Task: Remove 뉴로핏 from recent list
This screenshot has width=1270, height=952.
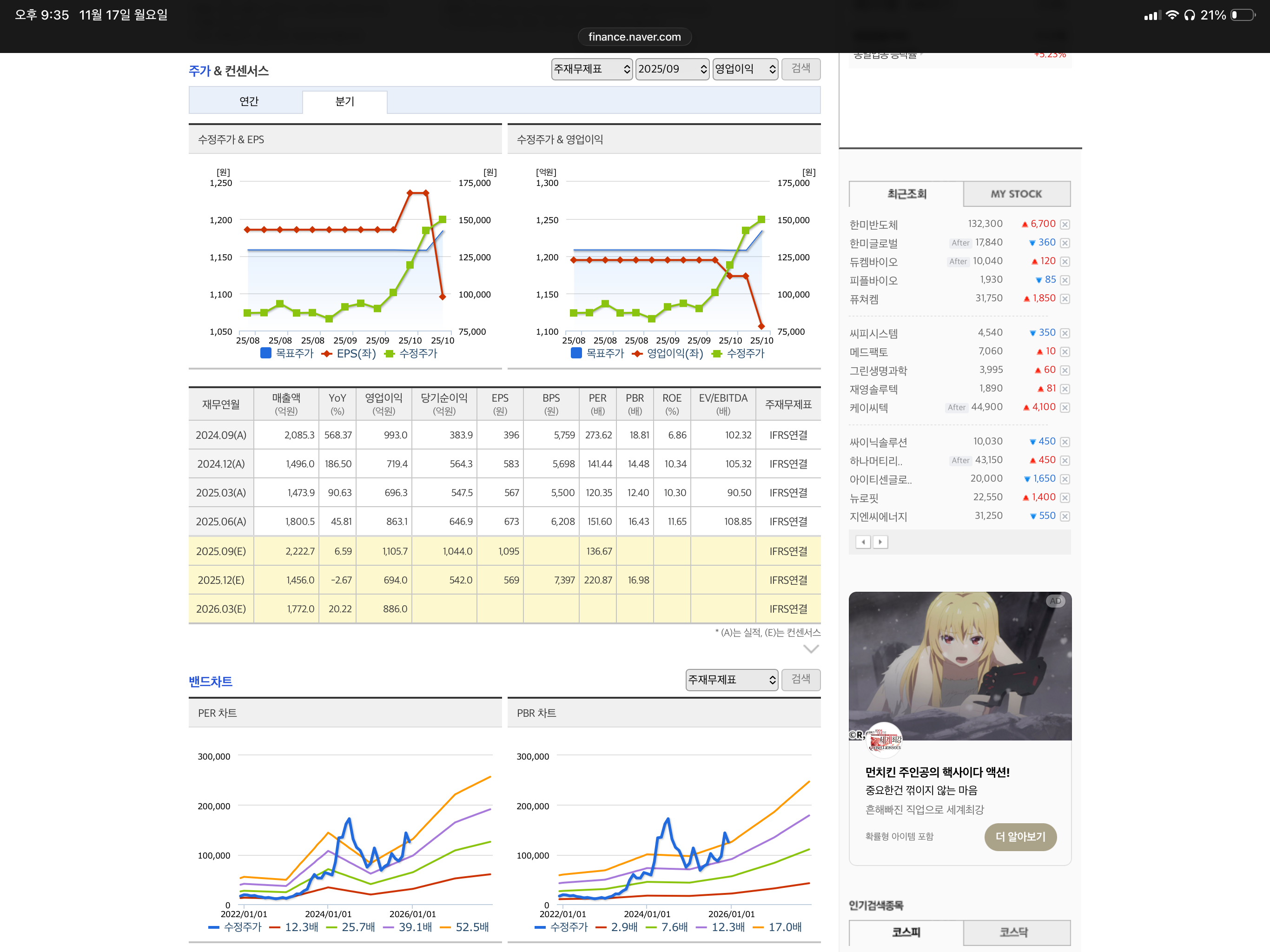Action: coord(1065,498)
